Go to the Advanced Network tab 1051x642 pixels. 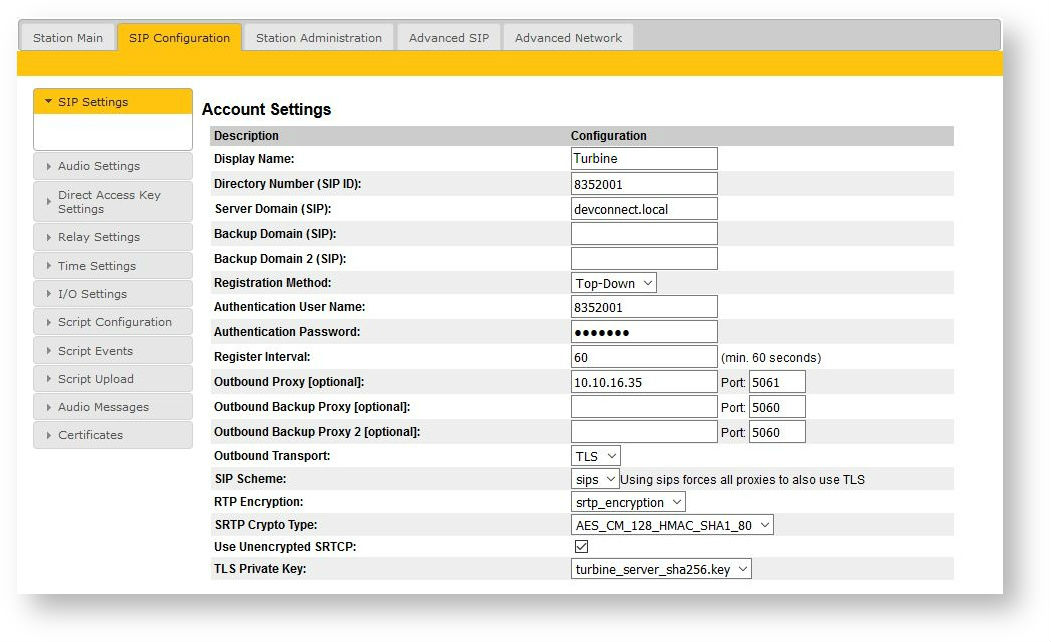coord(568,38)
